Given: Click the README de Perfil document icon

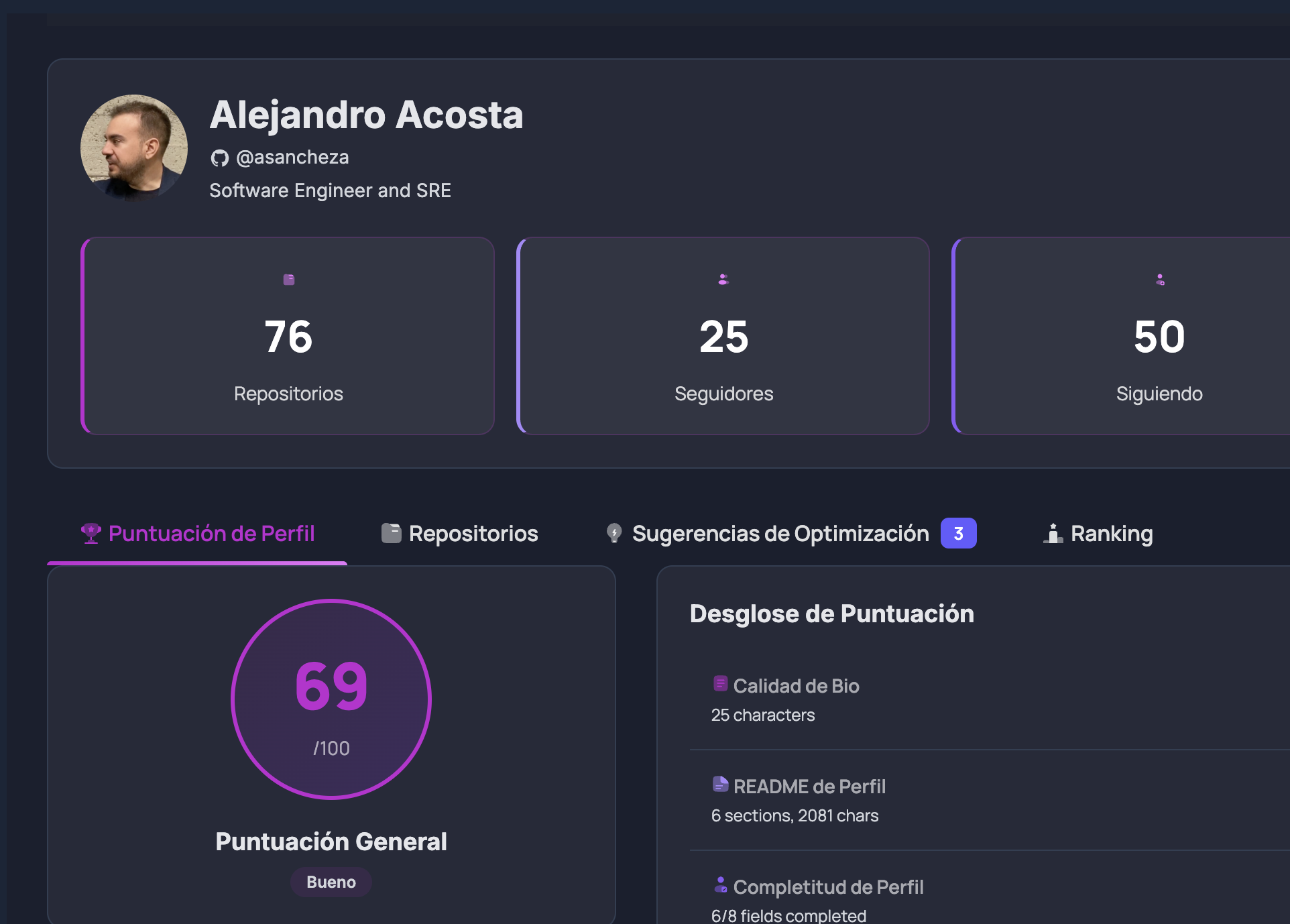Looking at the screenshot, I should [719, 785].
